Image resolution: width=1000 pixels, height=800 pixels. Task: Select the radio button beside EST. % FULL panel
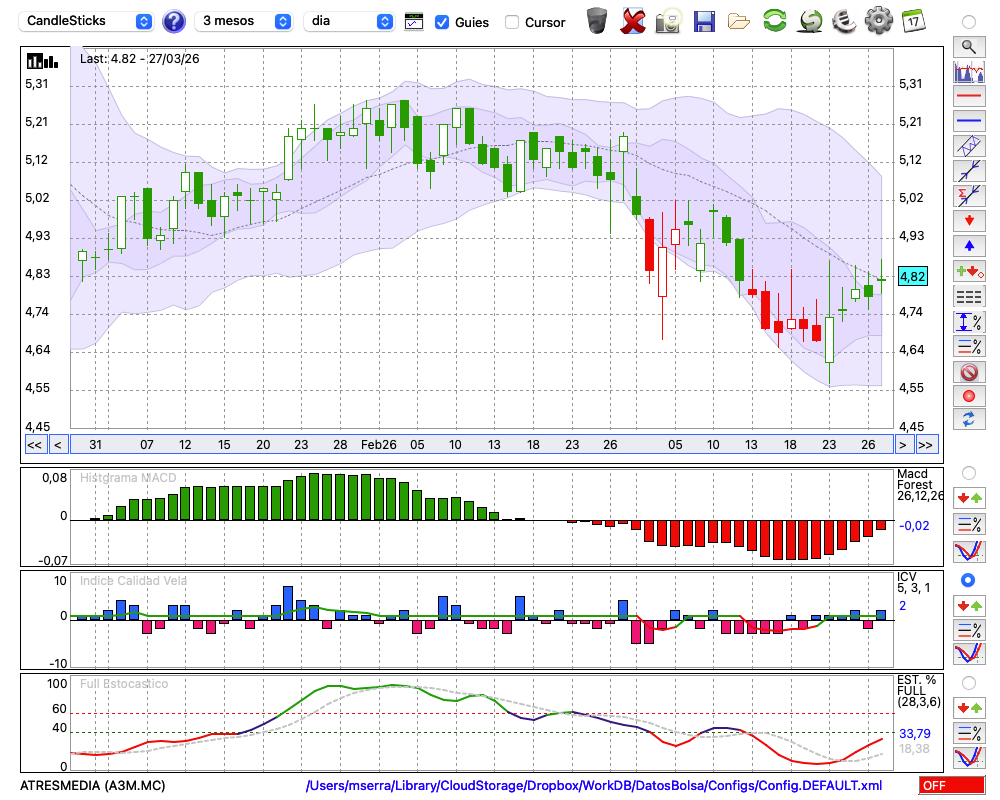coord(968,682)
